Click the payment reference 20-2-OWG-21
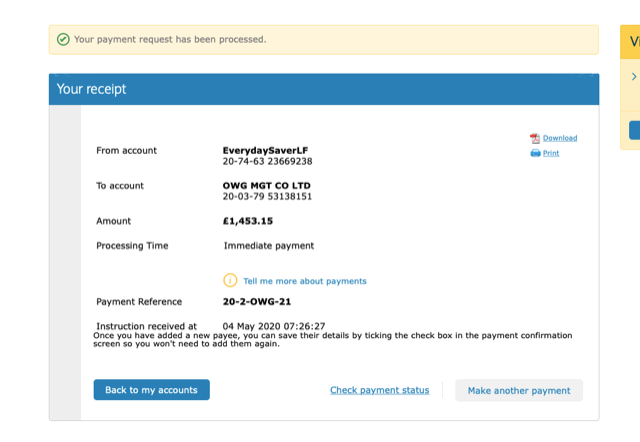The image size is (640, 442). pos(257,302)
